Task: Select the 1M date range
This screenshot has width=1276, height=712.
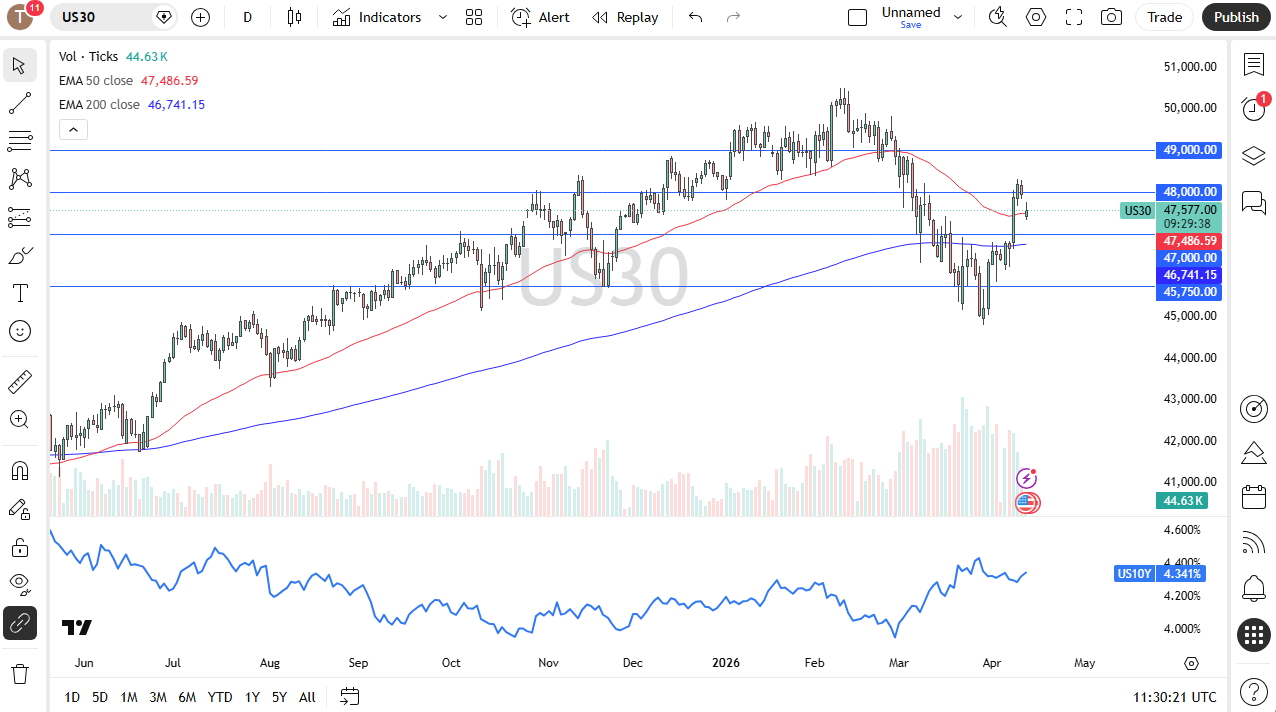Action: (129, 697)
